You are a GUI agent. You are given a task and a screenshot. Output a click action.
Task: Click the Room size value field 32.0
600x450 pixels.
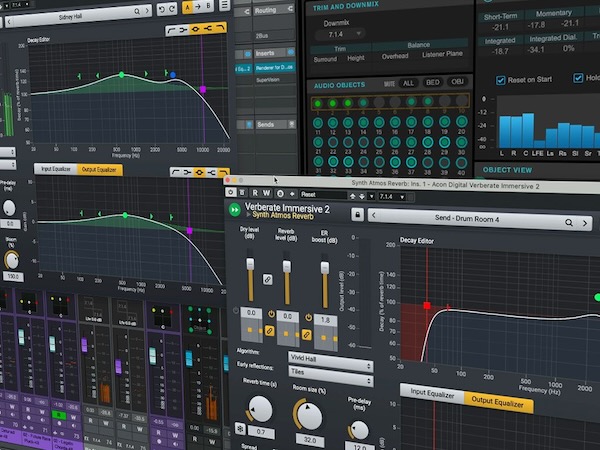coord(310,440)
